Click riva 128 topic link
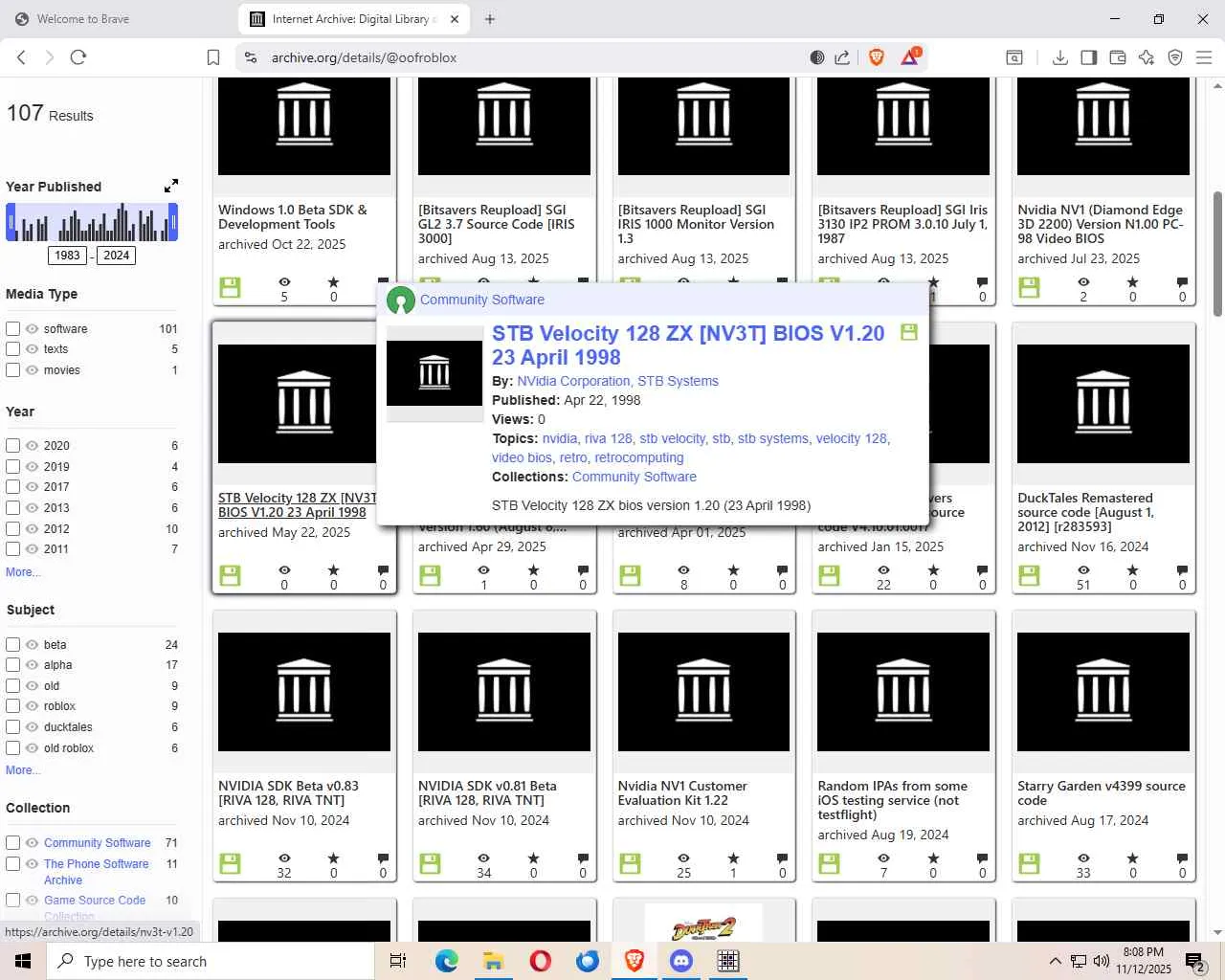Viewport: 1225px width, 980px height. click(609, 438)
